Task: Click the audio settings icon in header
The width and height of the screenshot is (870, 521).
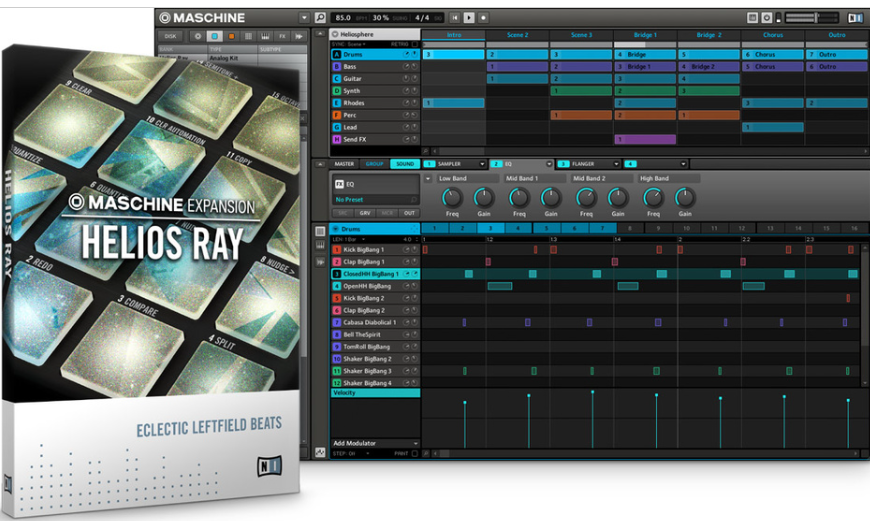Action: [x=767, y=18]
